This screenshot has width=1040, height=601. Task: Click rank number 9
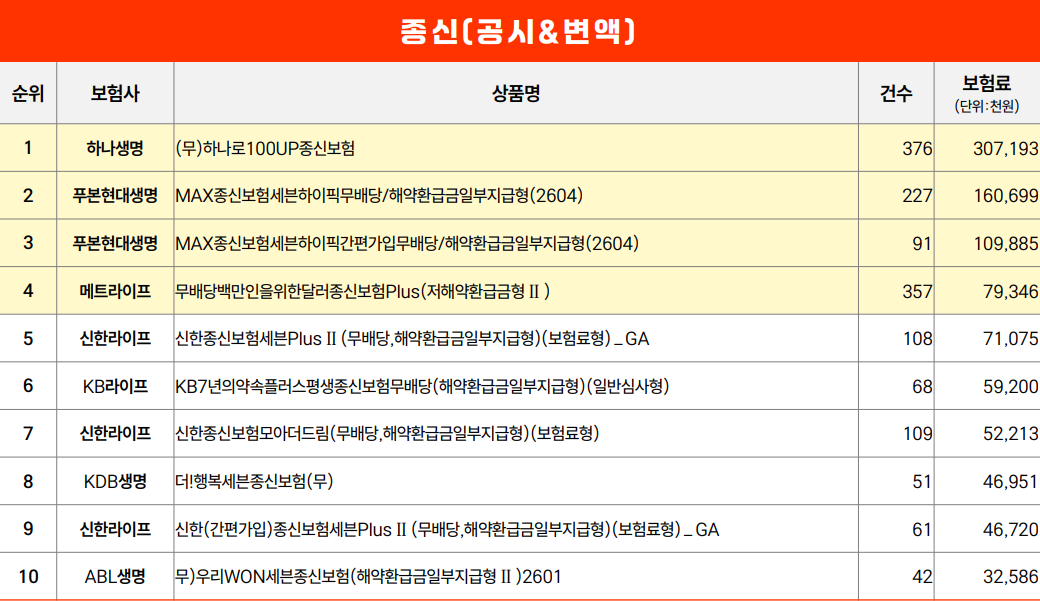[x=28, y=529]
